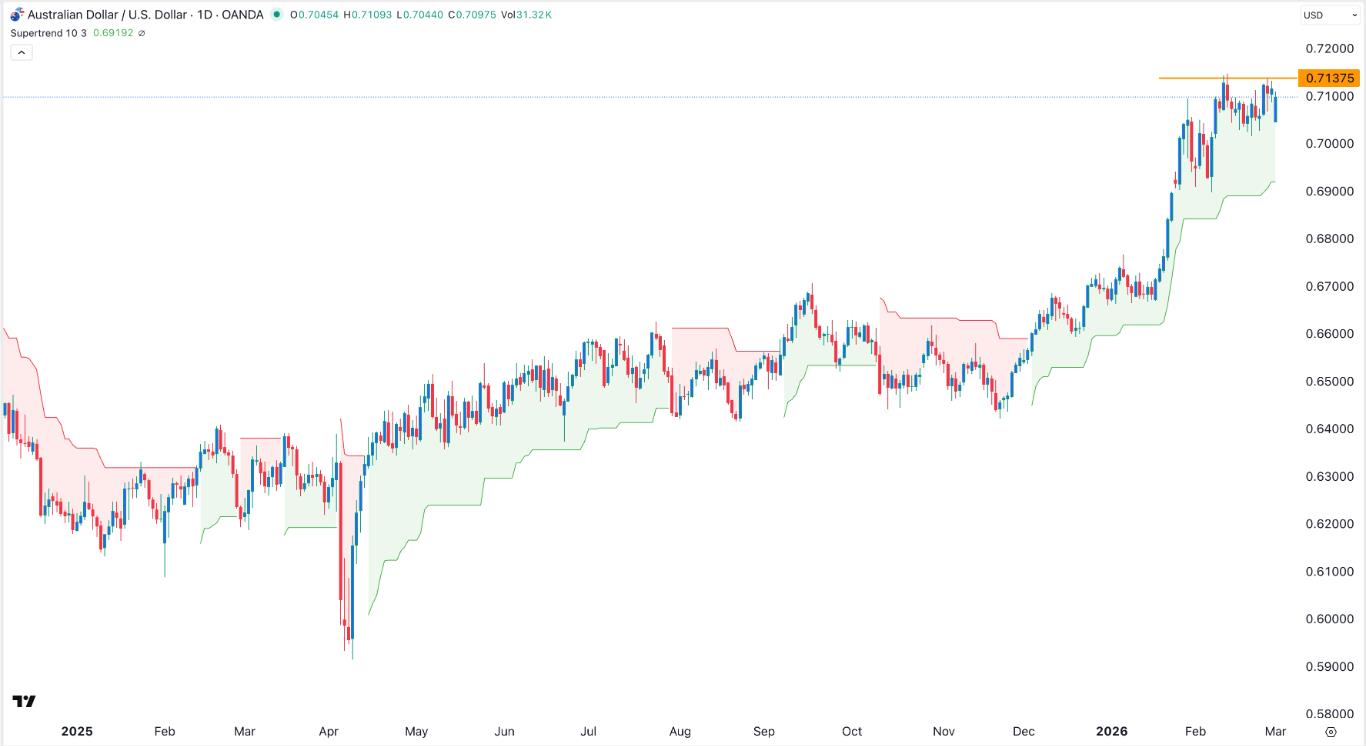Select the OANDA exchange label
The width and height of the screenshot is (1366, 746).
click(x=240, y=14)
